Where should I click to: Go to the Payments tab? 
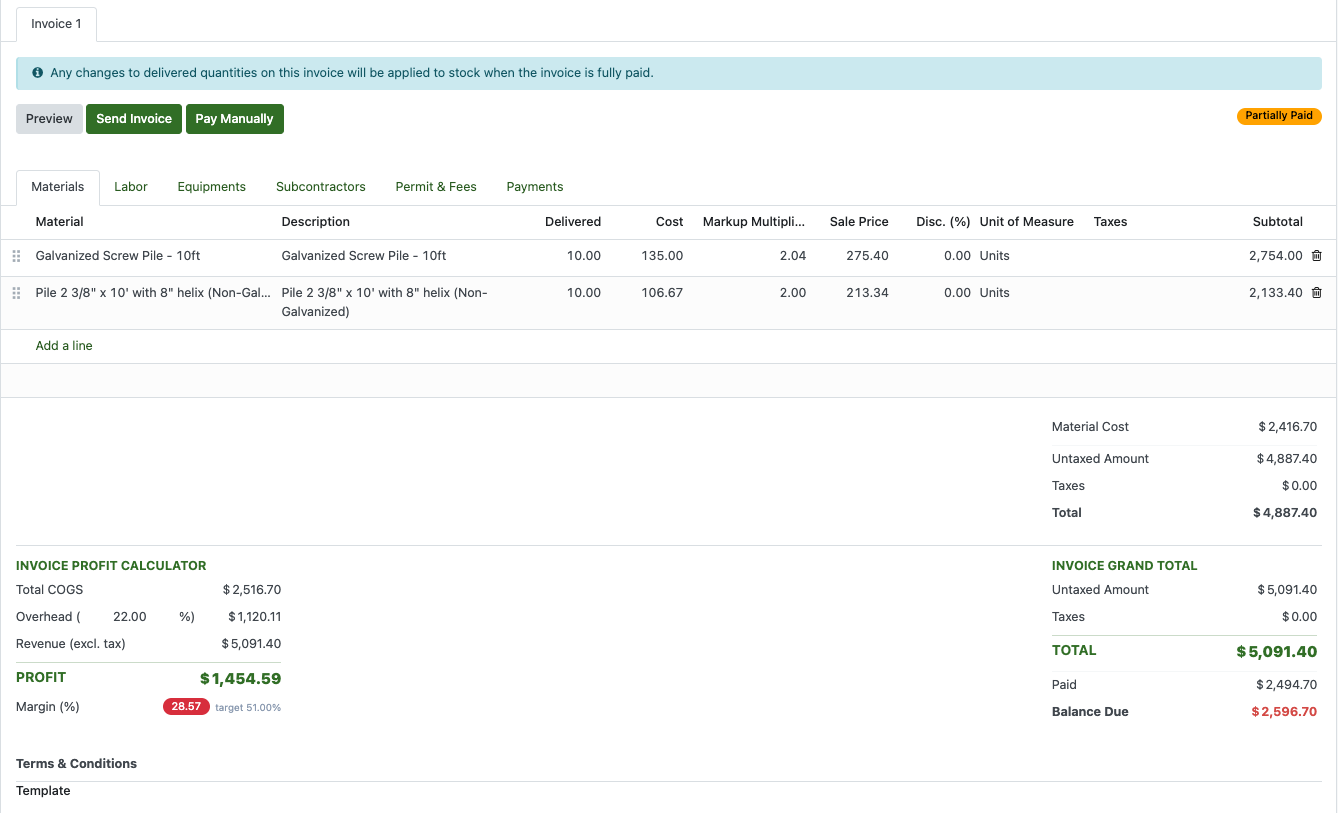point(535,187)
